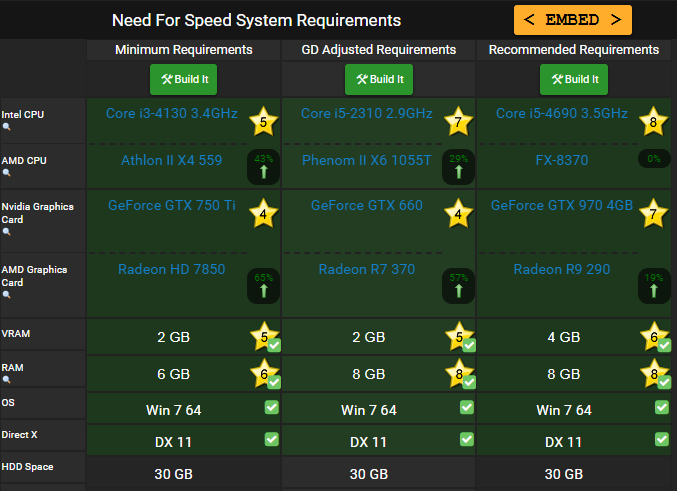Click the 57% arrow badge beside Radeon R7 370

pyautogui.click(x=459, y=286)
